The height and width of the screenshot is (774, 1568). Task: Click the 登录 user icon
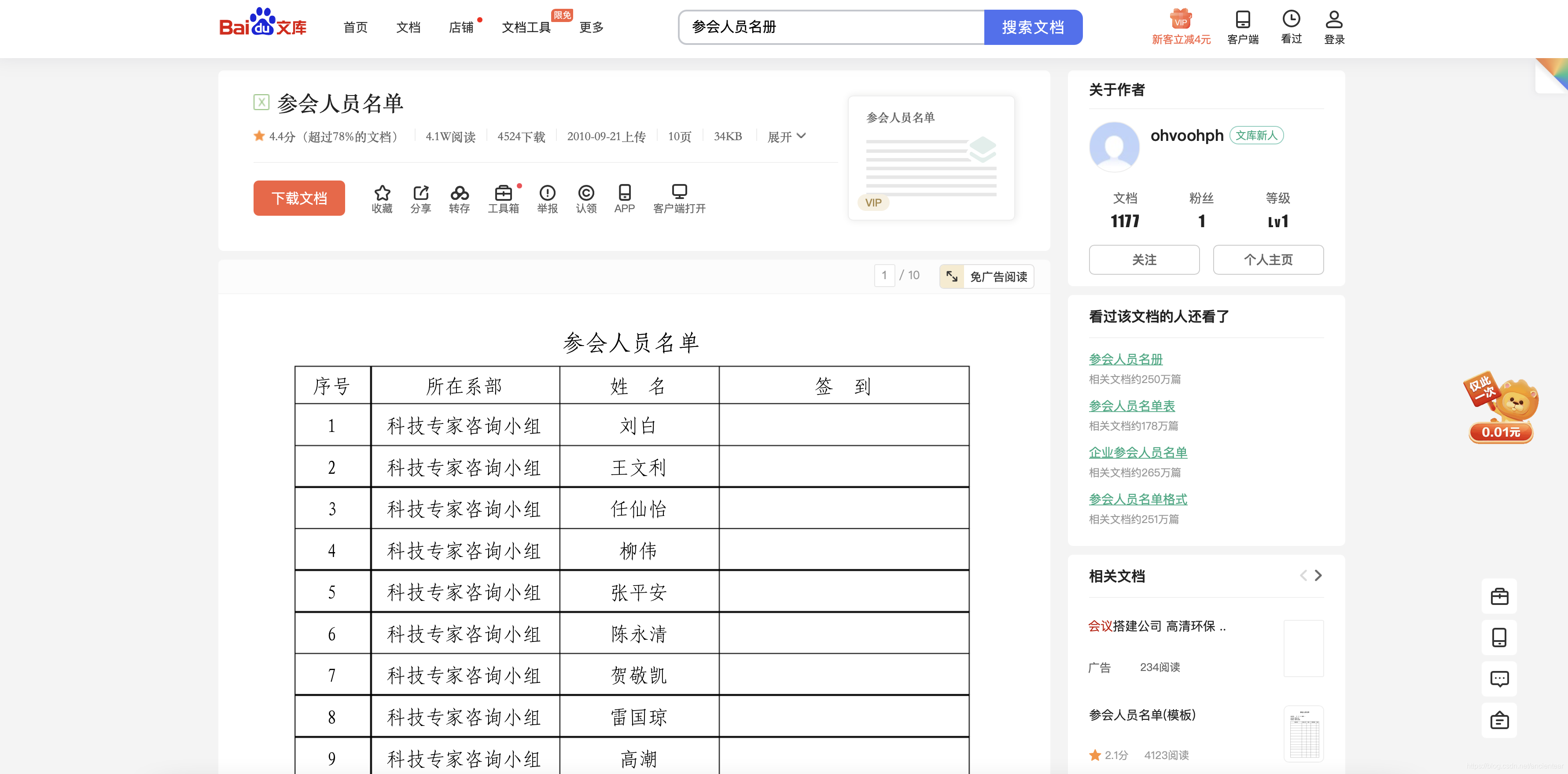click(1334, 27)
